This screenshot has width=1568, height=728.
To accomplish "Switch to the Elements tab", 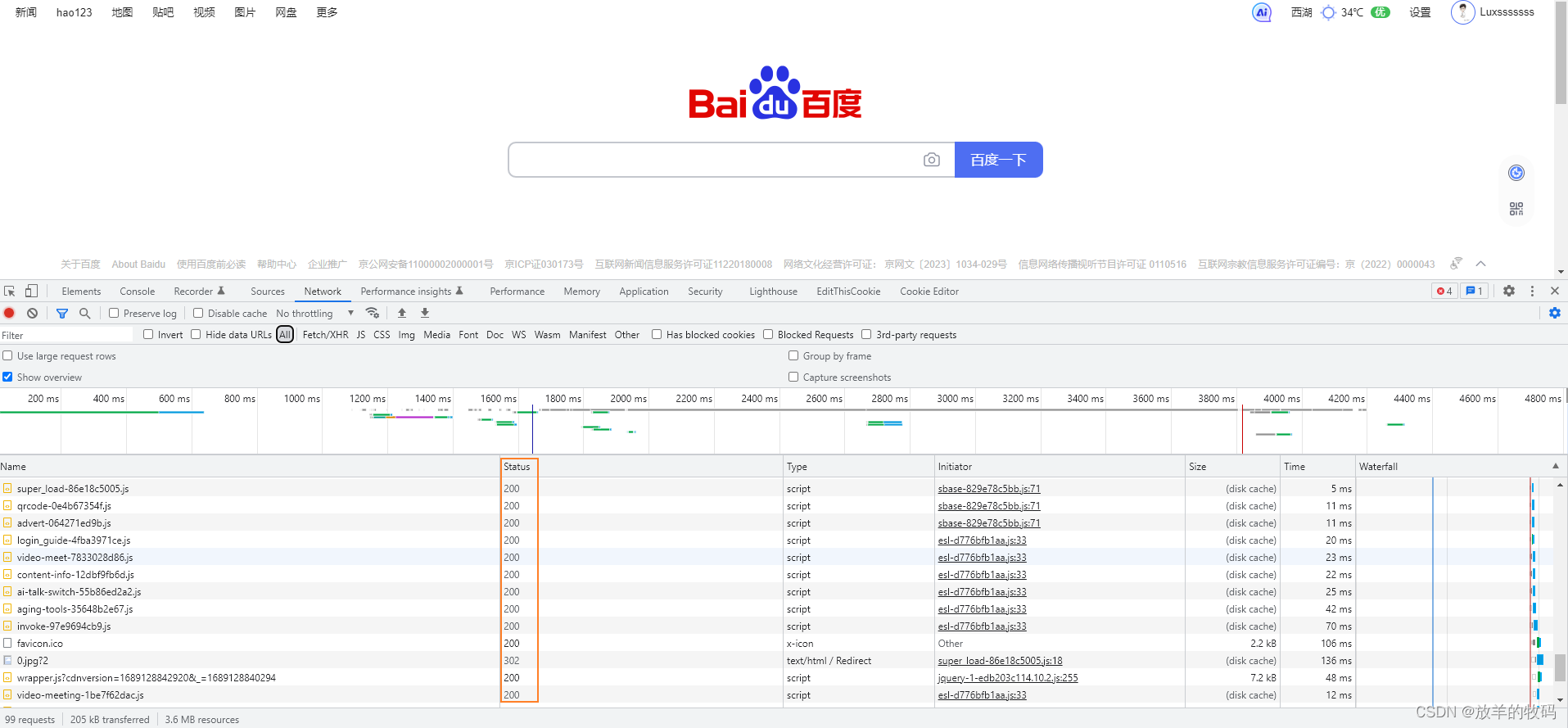I will pos(81,292).
